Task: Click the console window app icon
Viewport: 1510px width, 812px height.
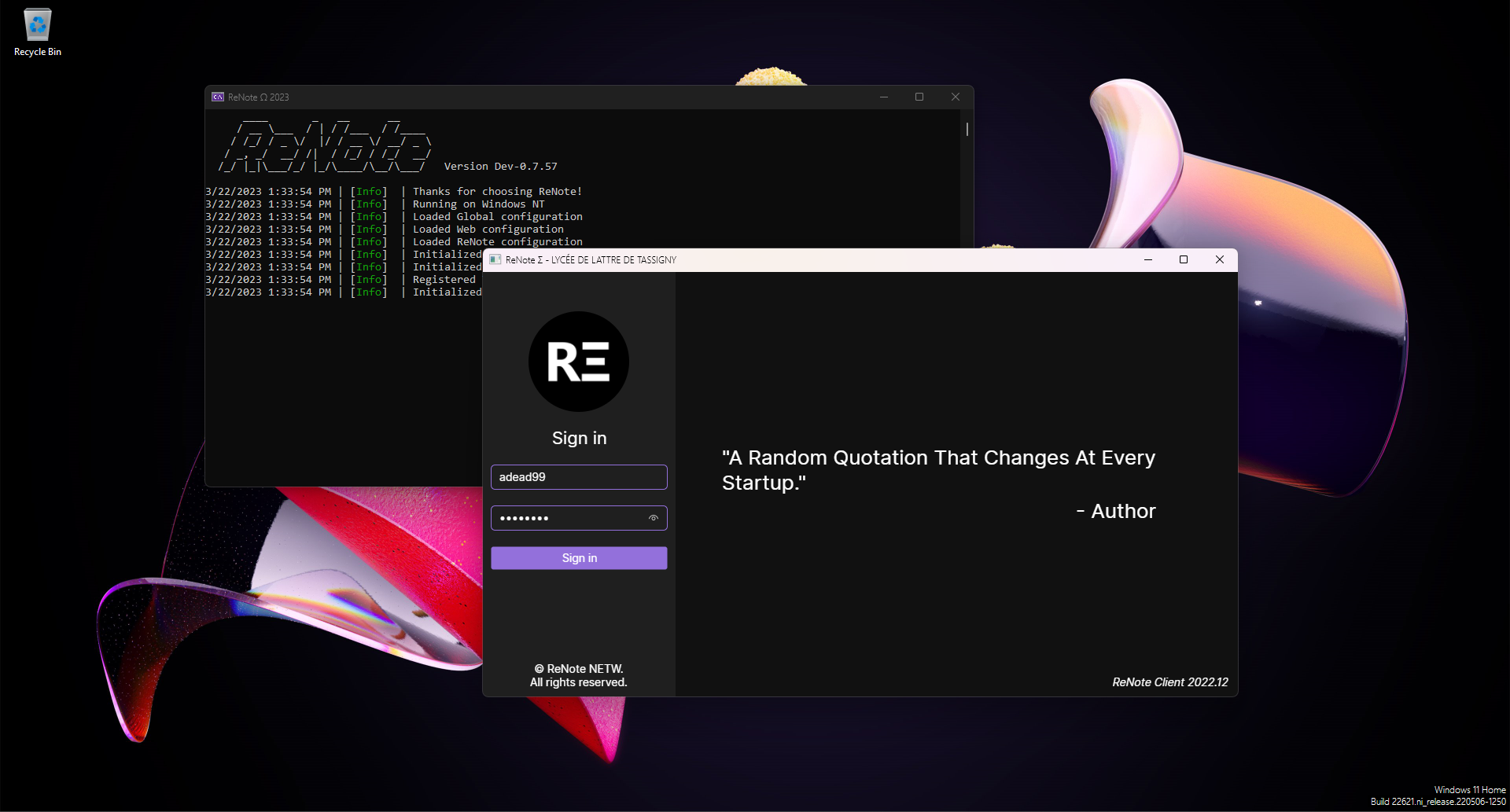Action: click(x=218, y=97)
